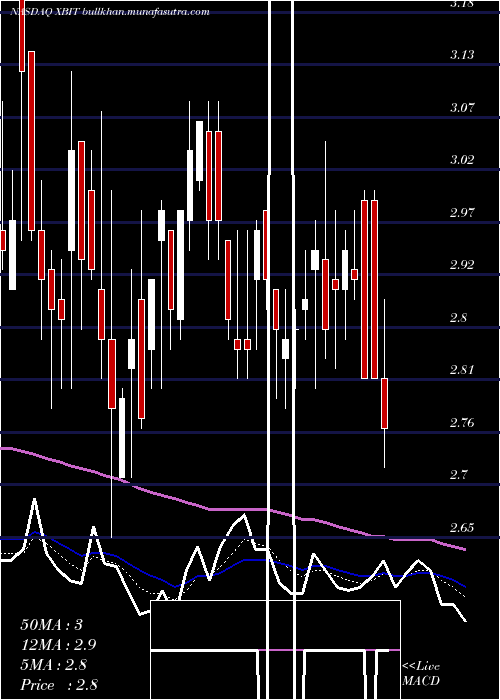This screenshot has width=500, height=700.
Task: Click the last red candlestick near 2.76
Action: [x=384, y=403]
